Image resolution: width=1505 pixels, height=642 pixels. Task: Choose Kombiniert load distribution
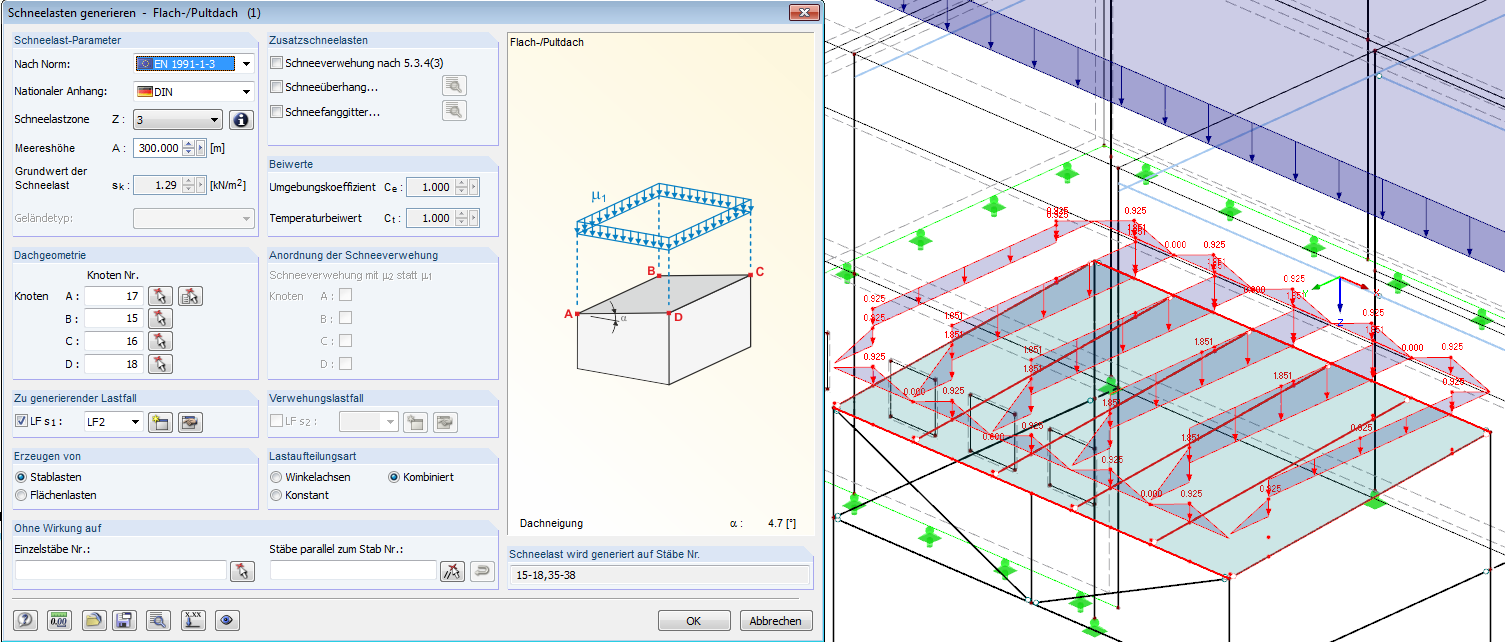click(x=394, y=477)
